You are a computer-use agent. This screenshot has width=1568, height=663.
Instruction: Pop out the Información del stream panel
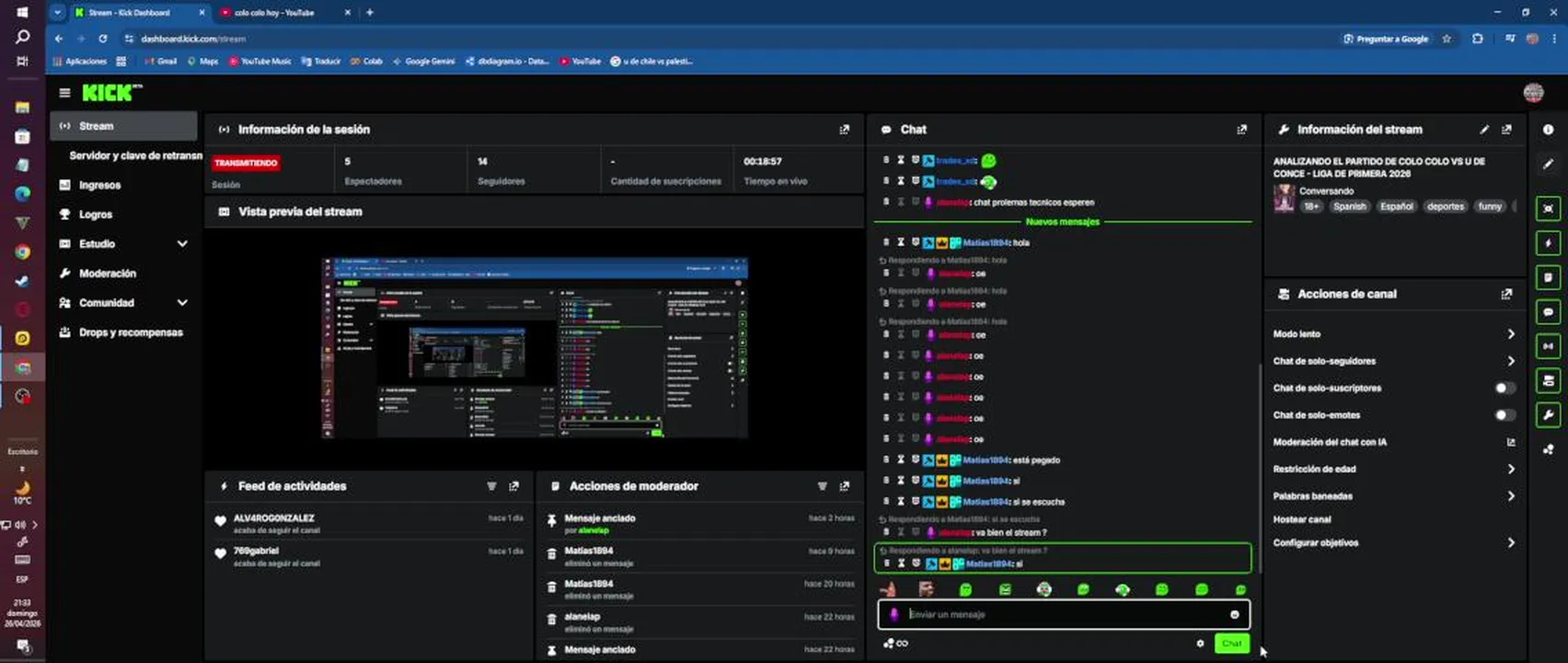[1506, 130]
